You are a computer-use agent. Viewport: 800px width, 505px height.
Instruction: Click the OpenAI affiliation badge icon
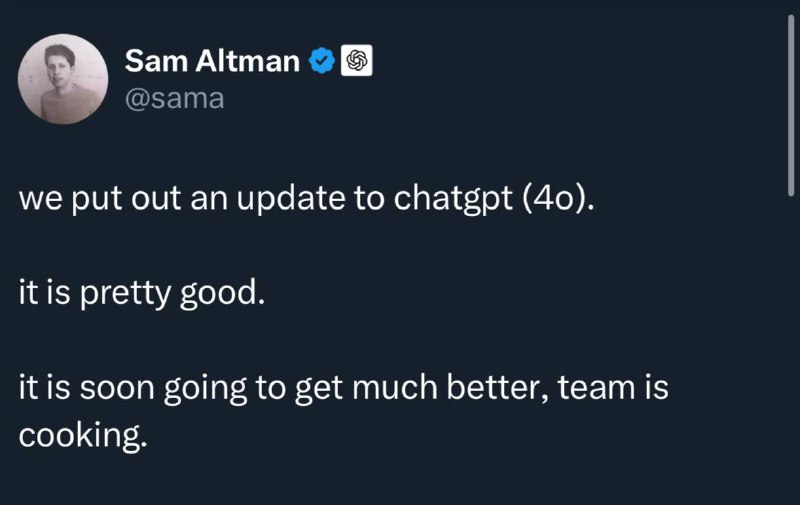(356, 60)
